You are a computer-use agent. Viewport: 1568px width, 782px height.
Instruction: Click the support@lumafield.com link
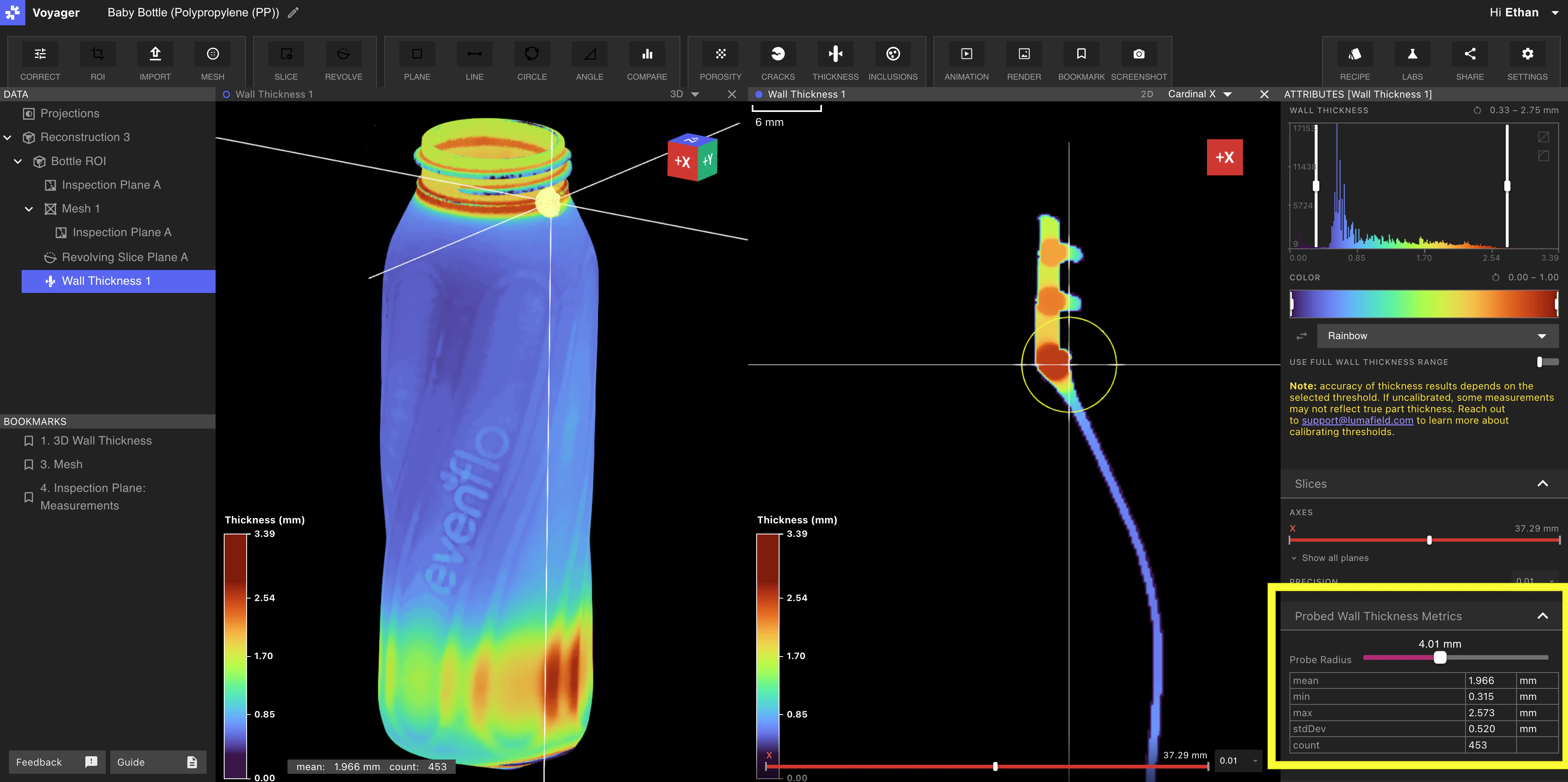coord(1357,420)
